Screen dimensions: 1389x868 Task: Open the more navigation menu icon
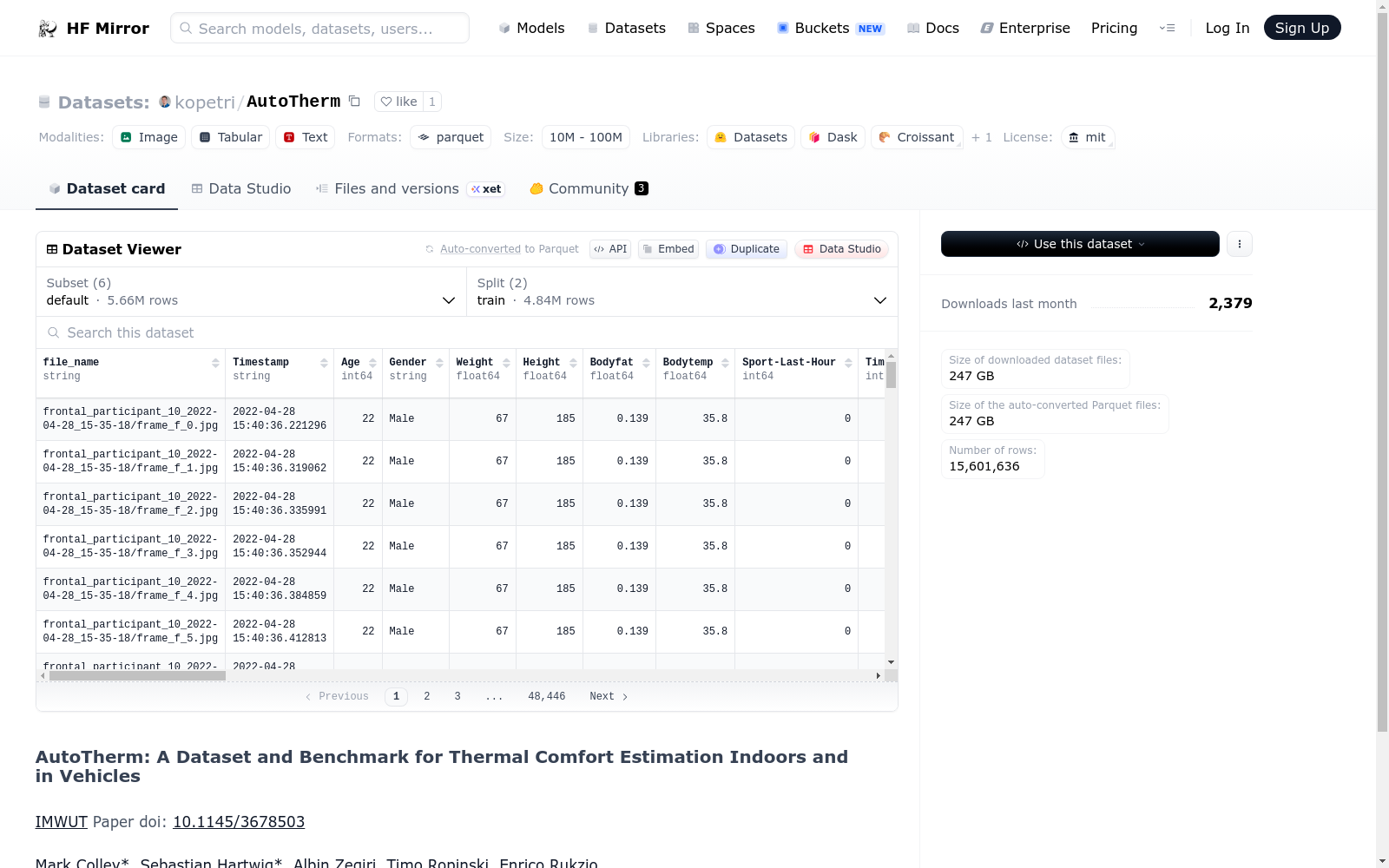click(x=1167, y=28)
